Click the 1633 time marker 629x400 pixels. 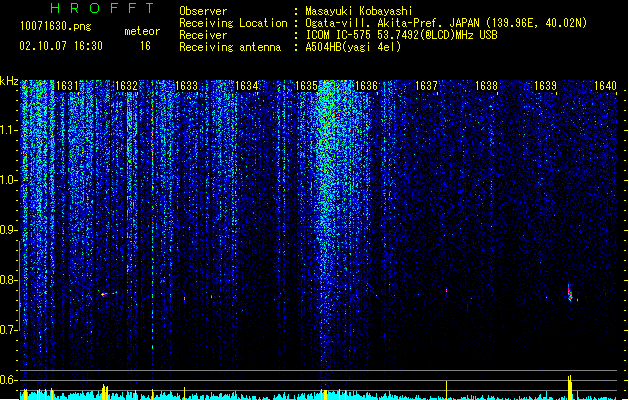click(x=187, y=86)
